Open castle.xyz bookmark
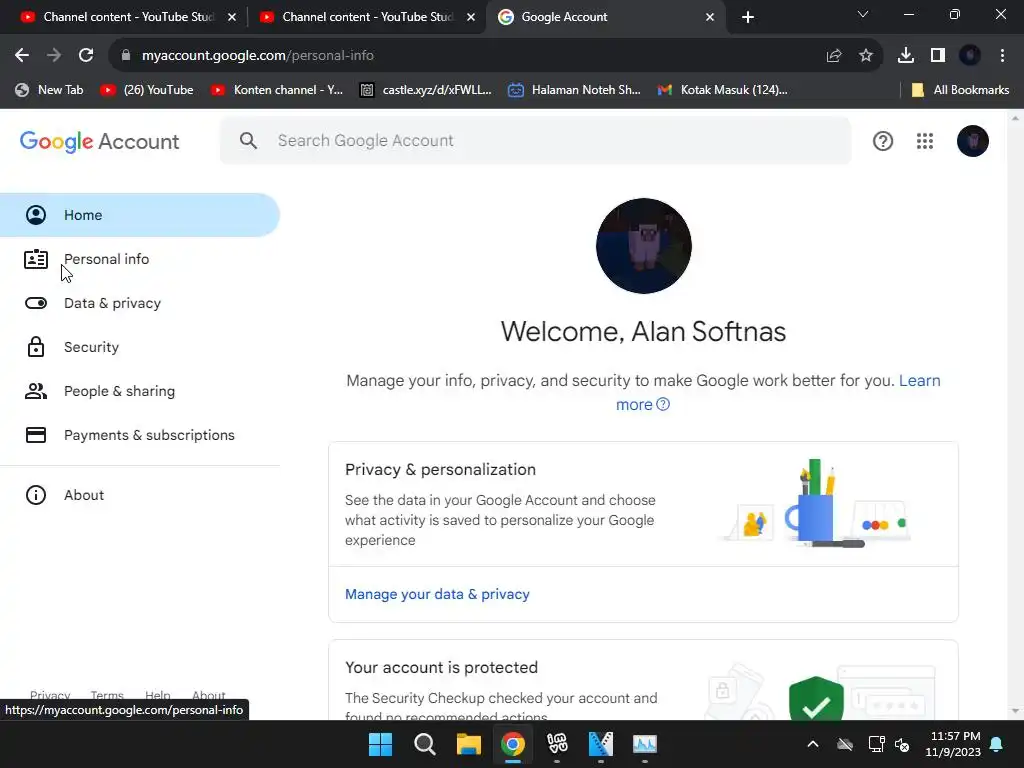The height and width of the screenshot is (768, 1024). click(426, 90)
